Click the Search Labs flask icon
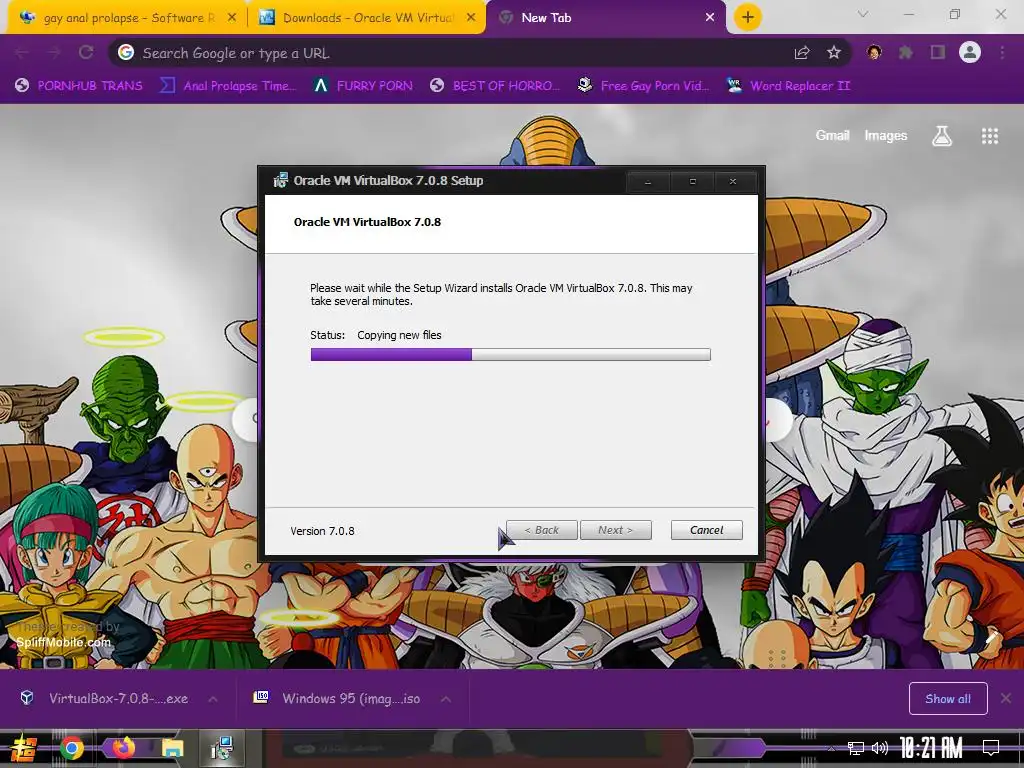The width and height of the screenshot is (1024, 768). pyautogui.click(x=942, y=136)
